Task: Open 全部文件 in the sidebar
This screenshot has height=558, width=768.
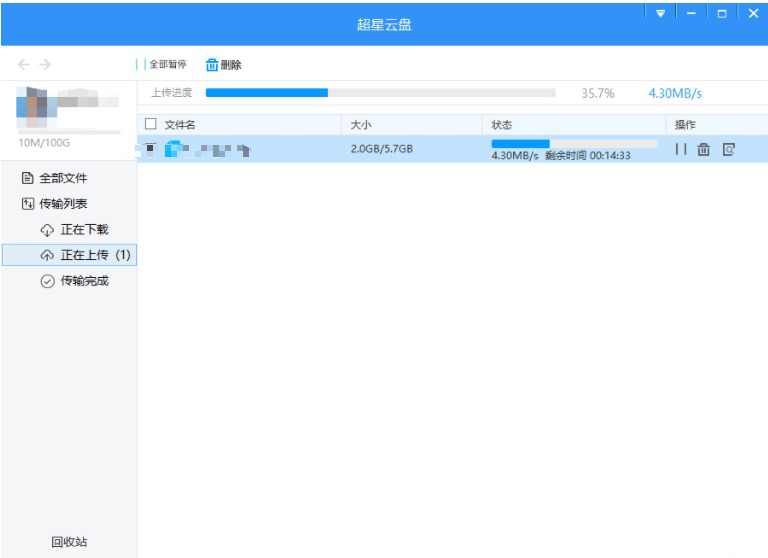Action: 54,178
